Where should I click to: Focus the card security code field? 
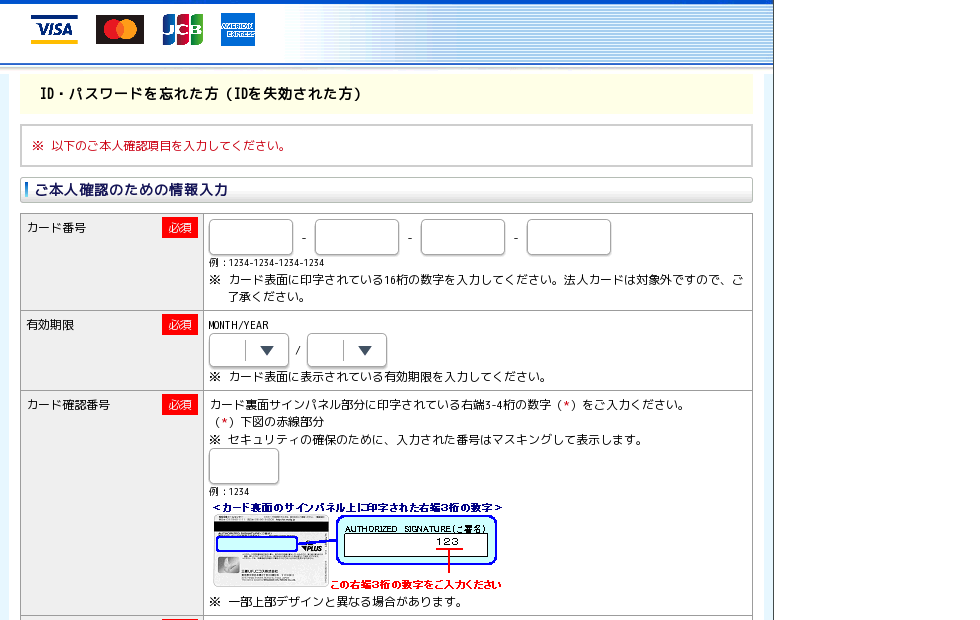pos(244,466)
